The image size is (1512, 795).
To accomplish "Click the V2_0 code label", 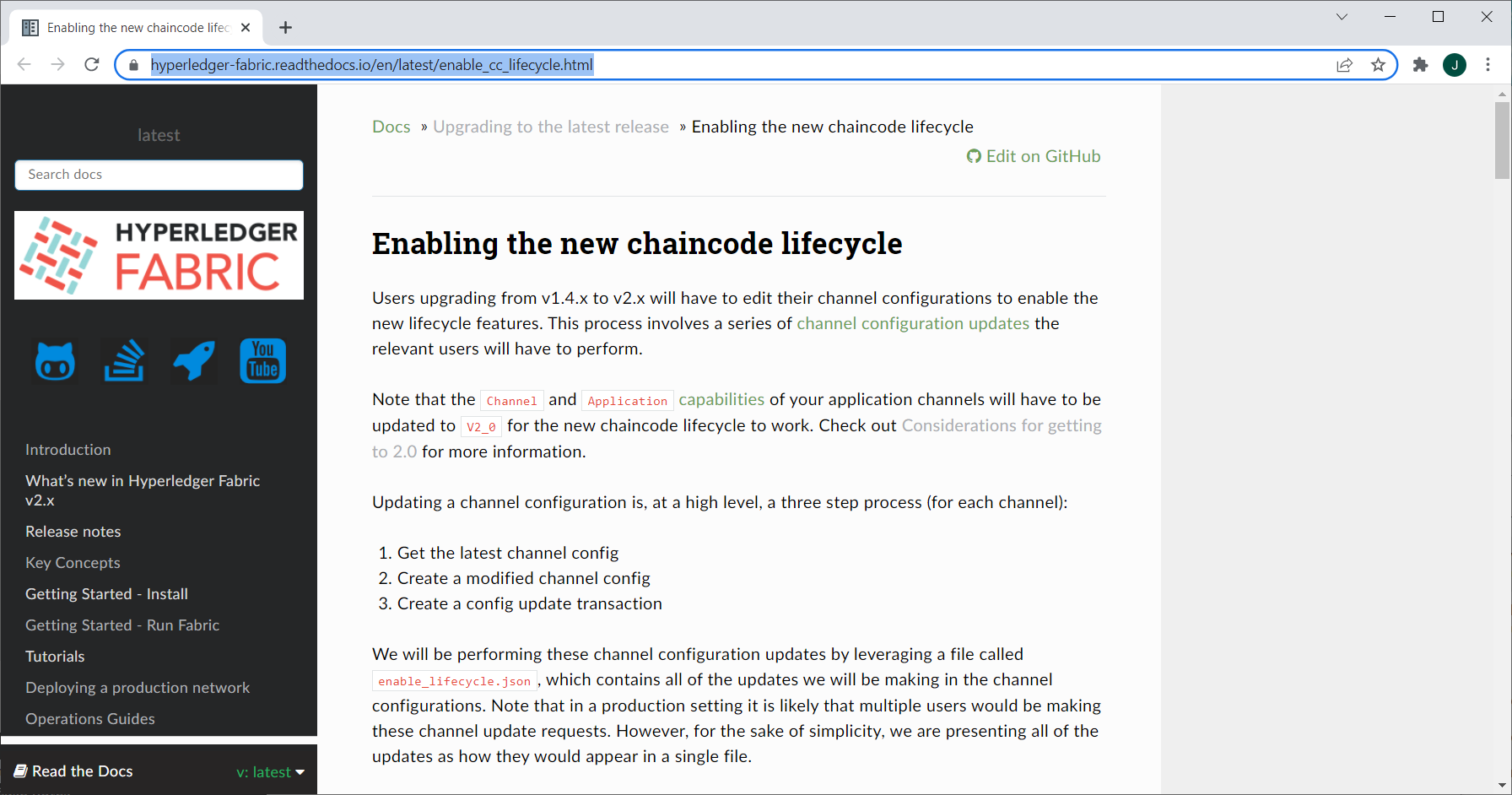I will click(481, 427).
